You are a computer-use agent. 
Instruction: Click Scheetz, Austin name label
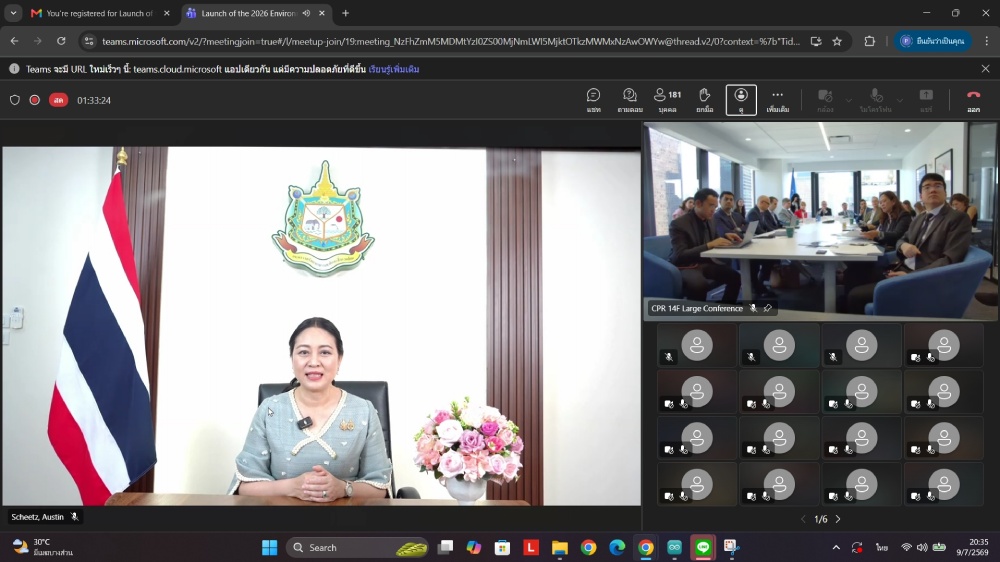pos(38,517)
